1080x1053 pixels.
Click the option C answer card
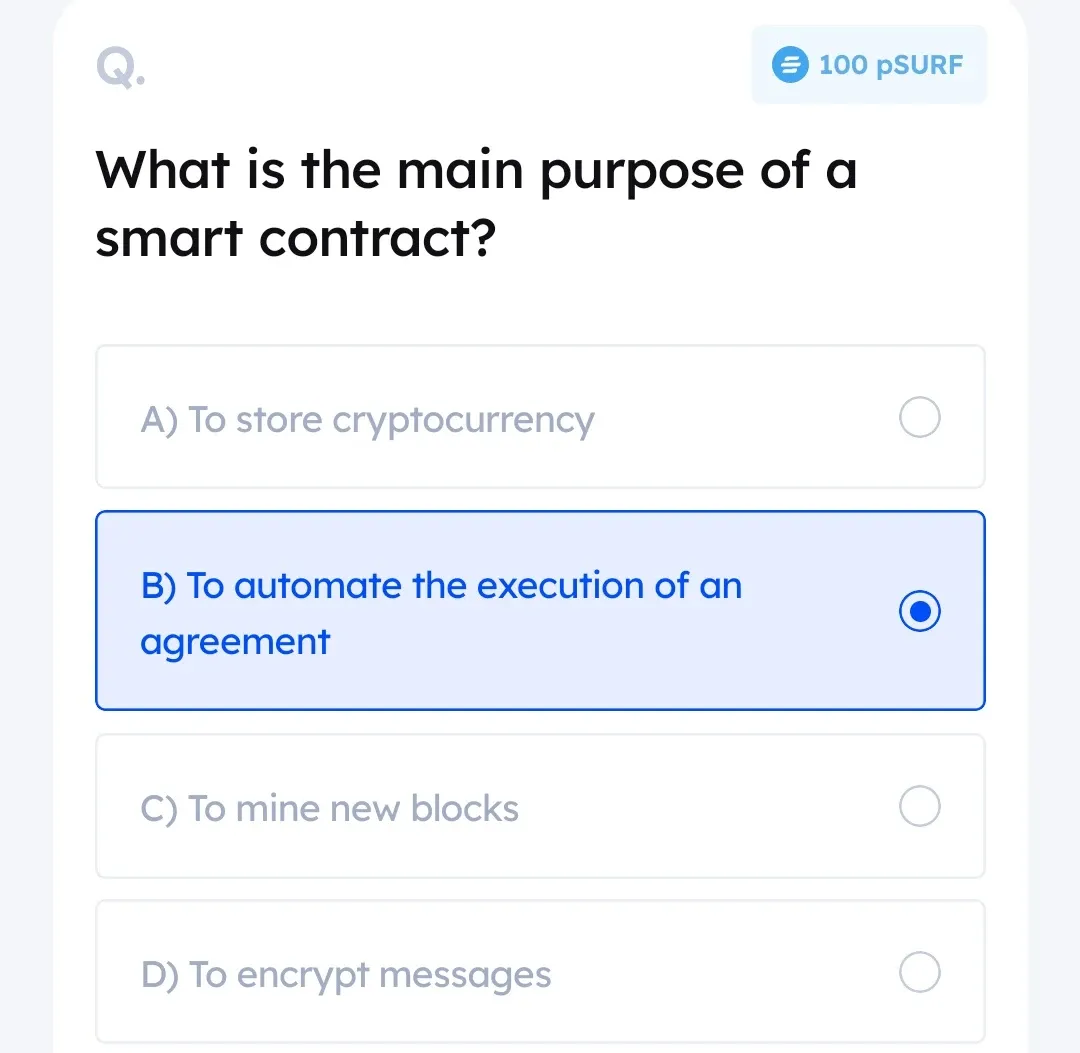(540, 806)
